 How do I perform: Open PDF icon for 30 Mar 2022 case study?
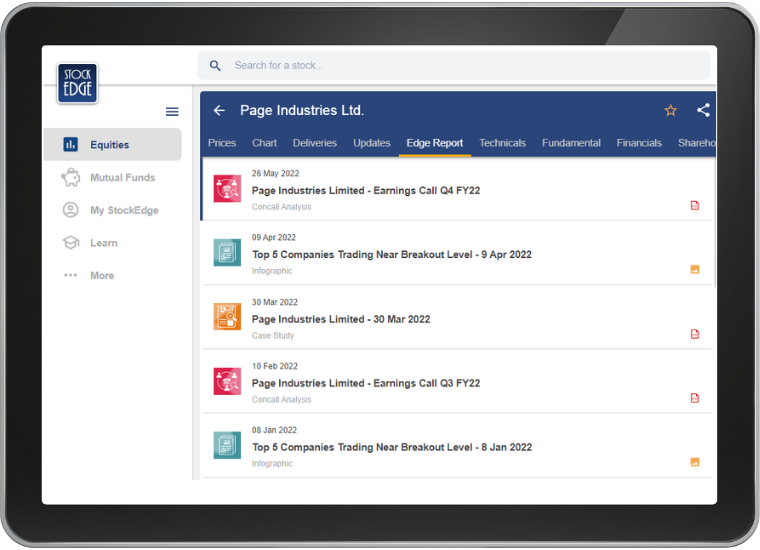coord(695,334)
